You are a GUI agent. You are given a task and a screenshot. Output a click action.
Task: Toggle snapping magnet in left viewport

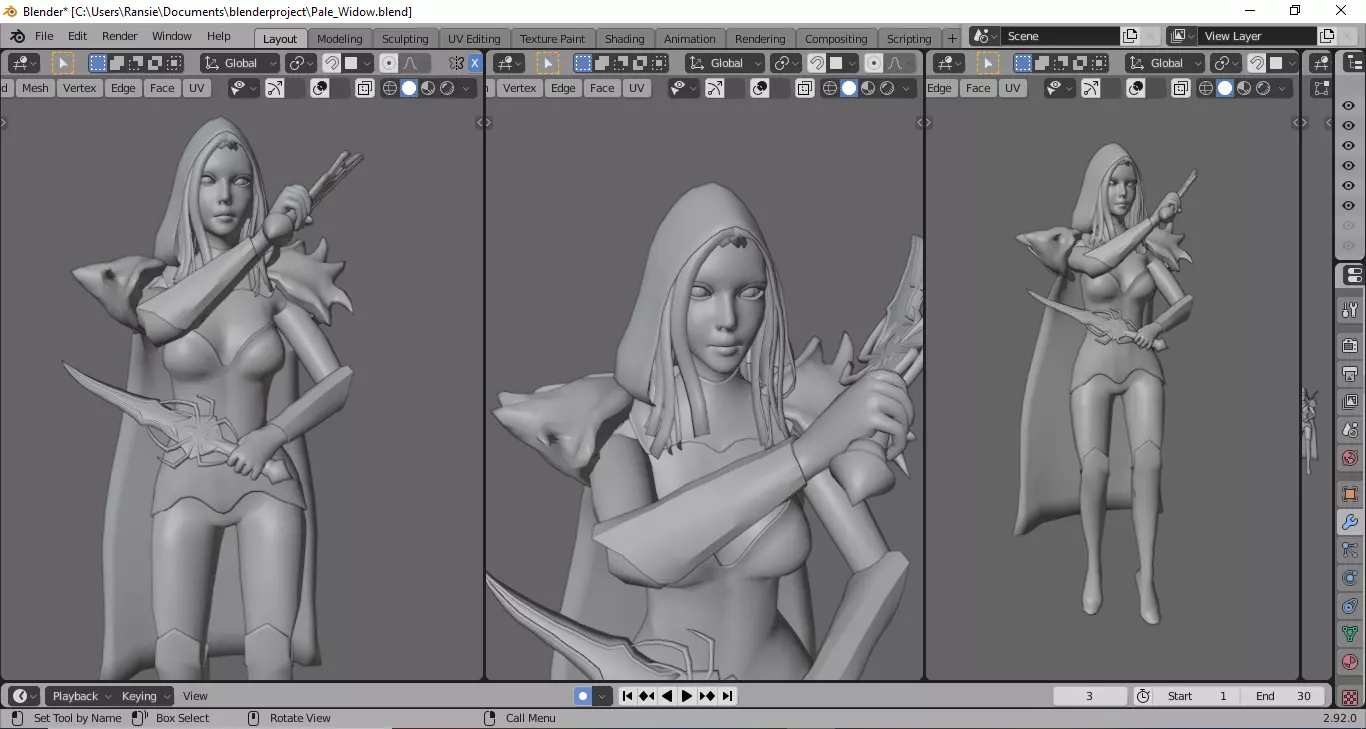point(332,63)
